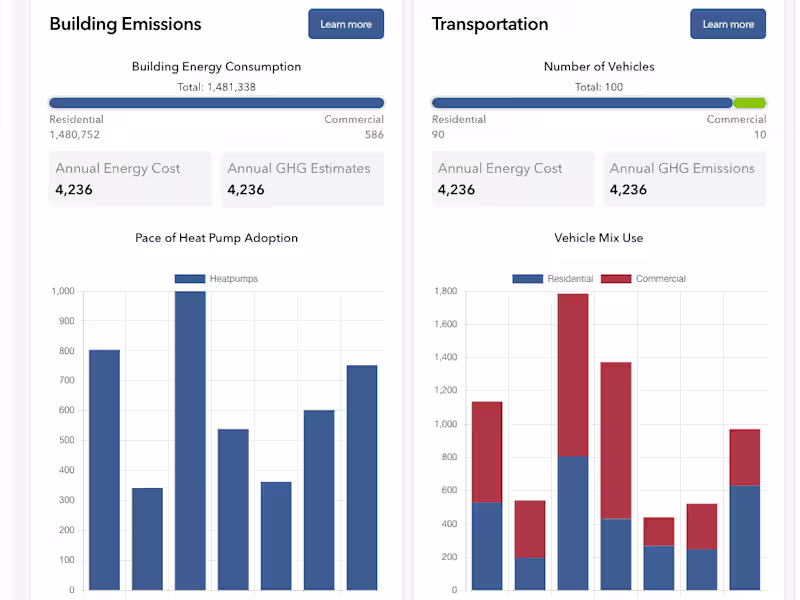The height and width of the screenshot is (600, 800).
Task: Select Annual Energy Cost card under Transportation
Action: [513, 179]
